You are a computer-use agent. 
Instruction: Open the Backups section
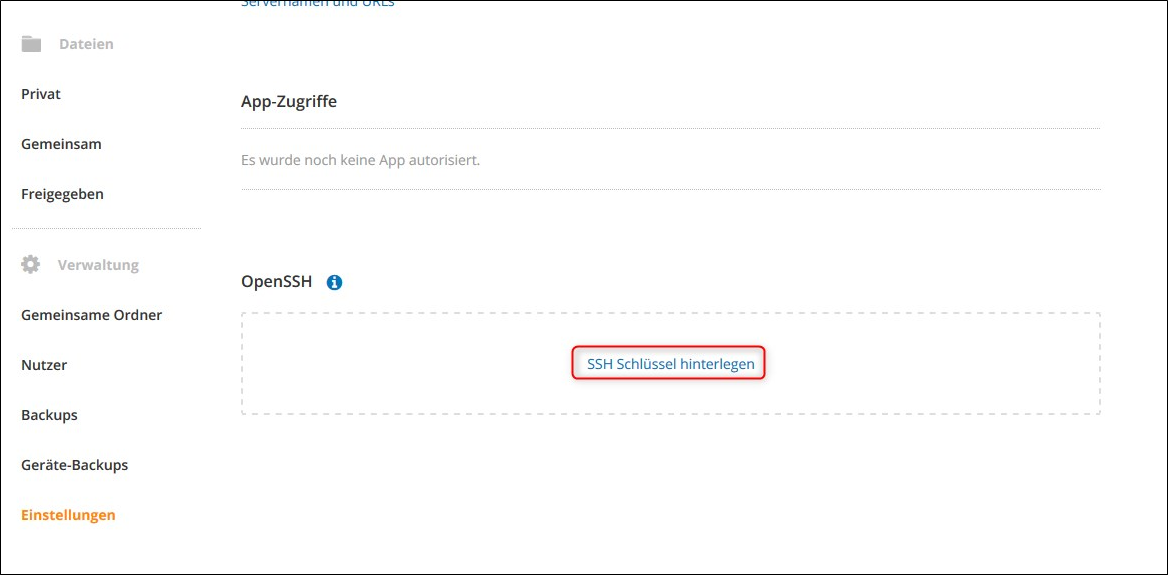click(49, 415)
